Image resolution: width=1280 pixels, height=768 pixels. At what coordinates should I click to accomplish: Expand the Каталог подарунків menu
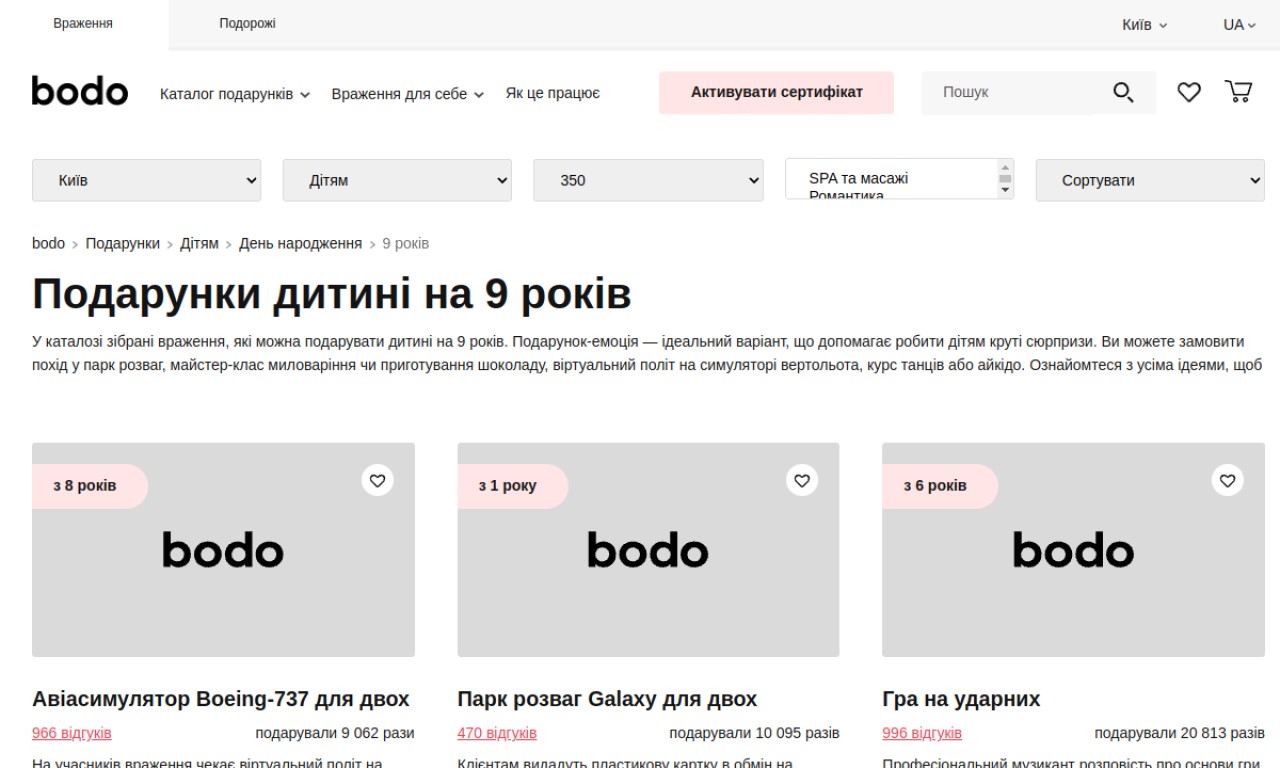pos(235,94)
